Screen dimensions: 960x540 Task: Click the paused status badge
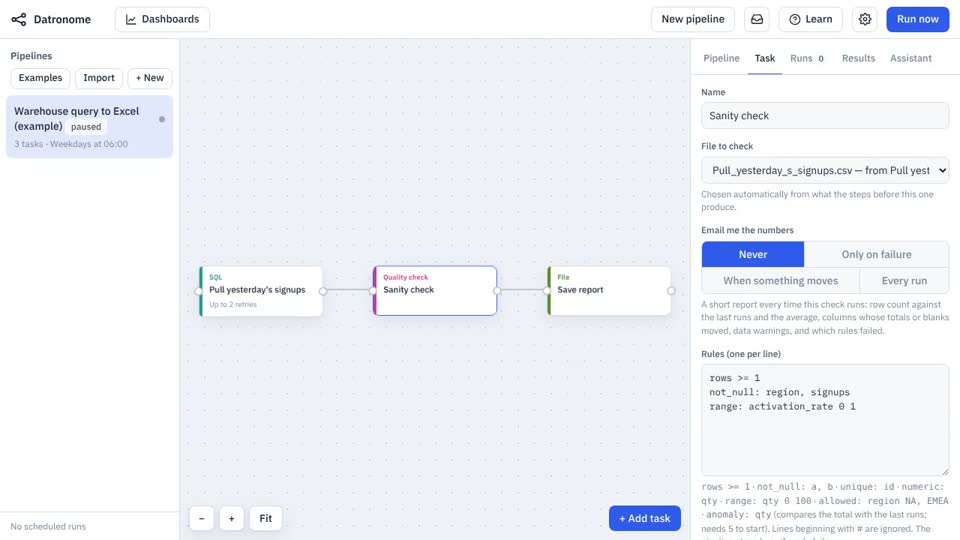click(86, 127)
